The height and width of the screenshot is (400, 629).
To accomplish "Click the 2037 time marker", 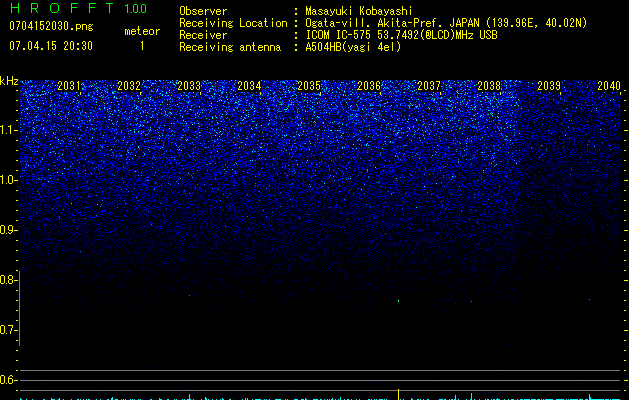I will (429, 85).
